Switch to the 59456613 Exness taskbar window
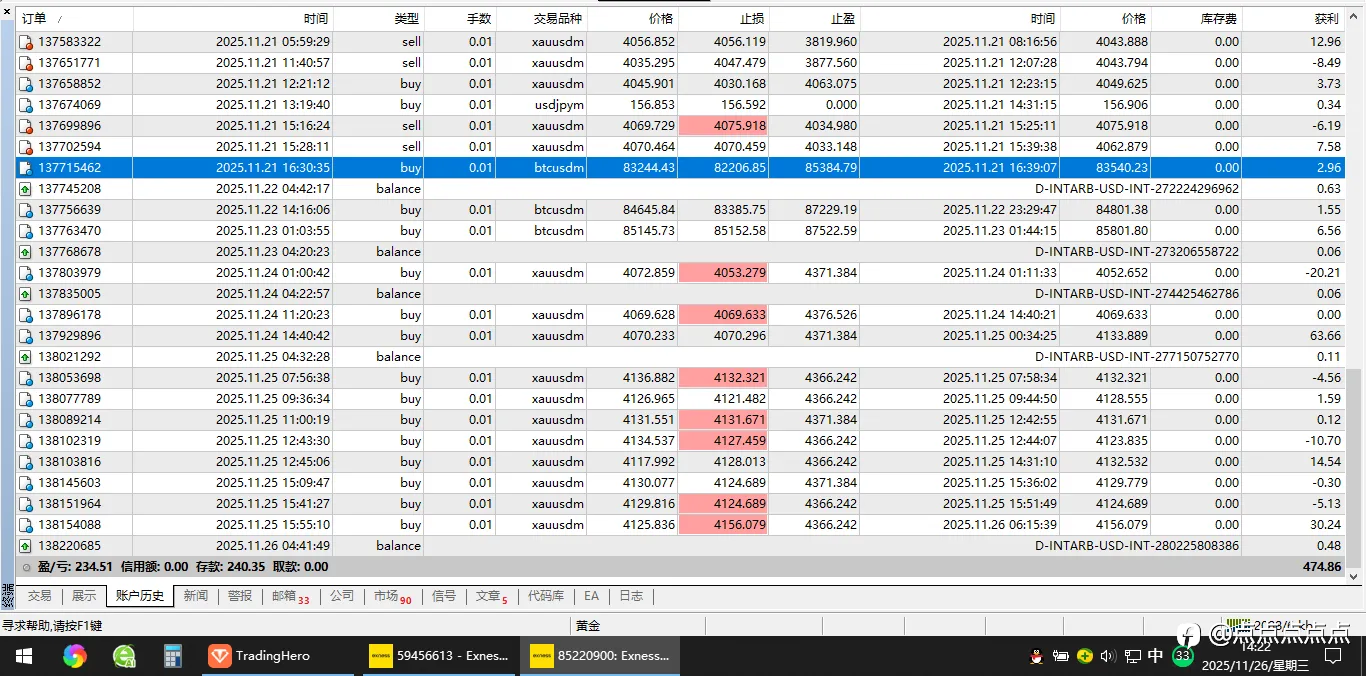The height and width of the screenshot is (676, 1366). click(438, 656)
